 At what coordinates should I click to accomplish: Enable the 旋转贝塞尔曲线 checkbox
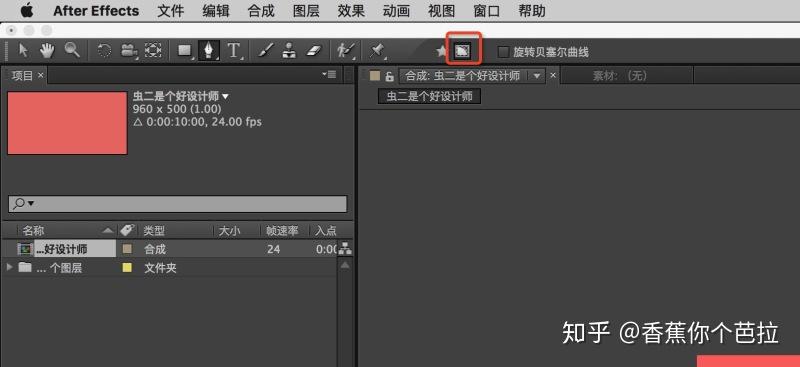(x=504, y=52)
